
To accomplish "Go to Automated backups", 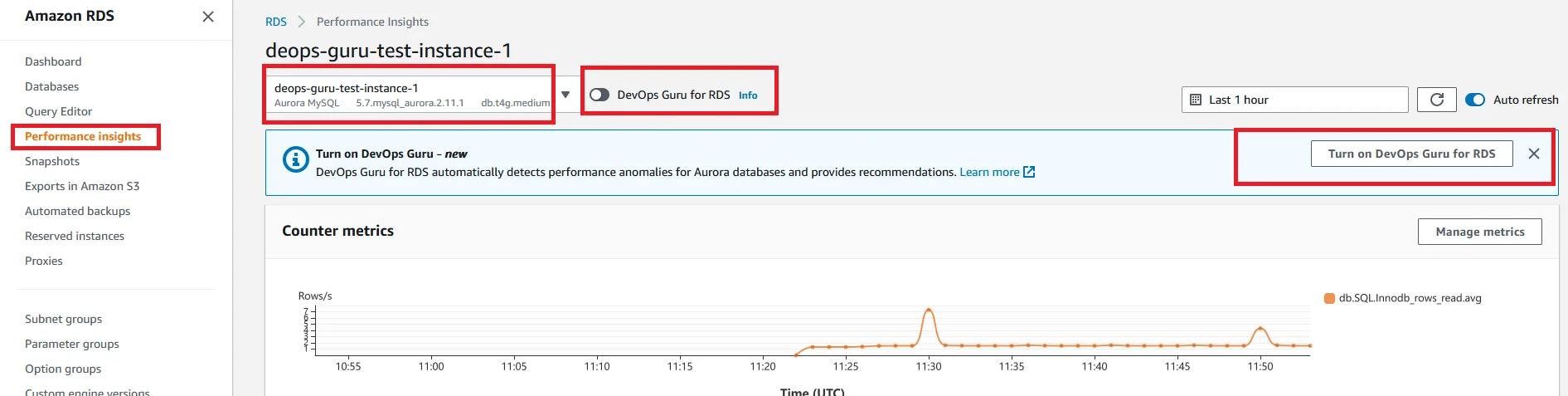I will (77, 211).
